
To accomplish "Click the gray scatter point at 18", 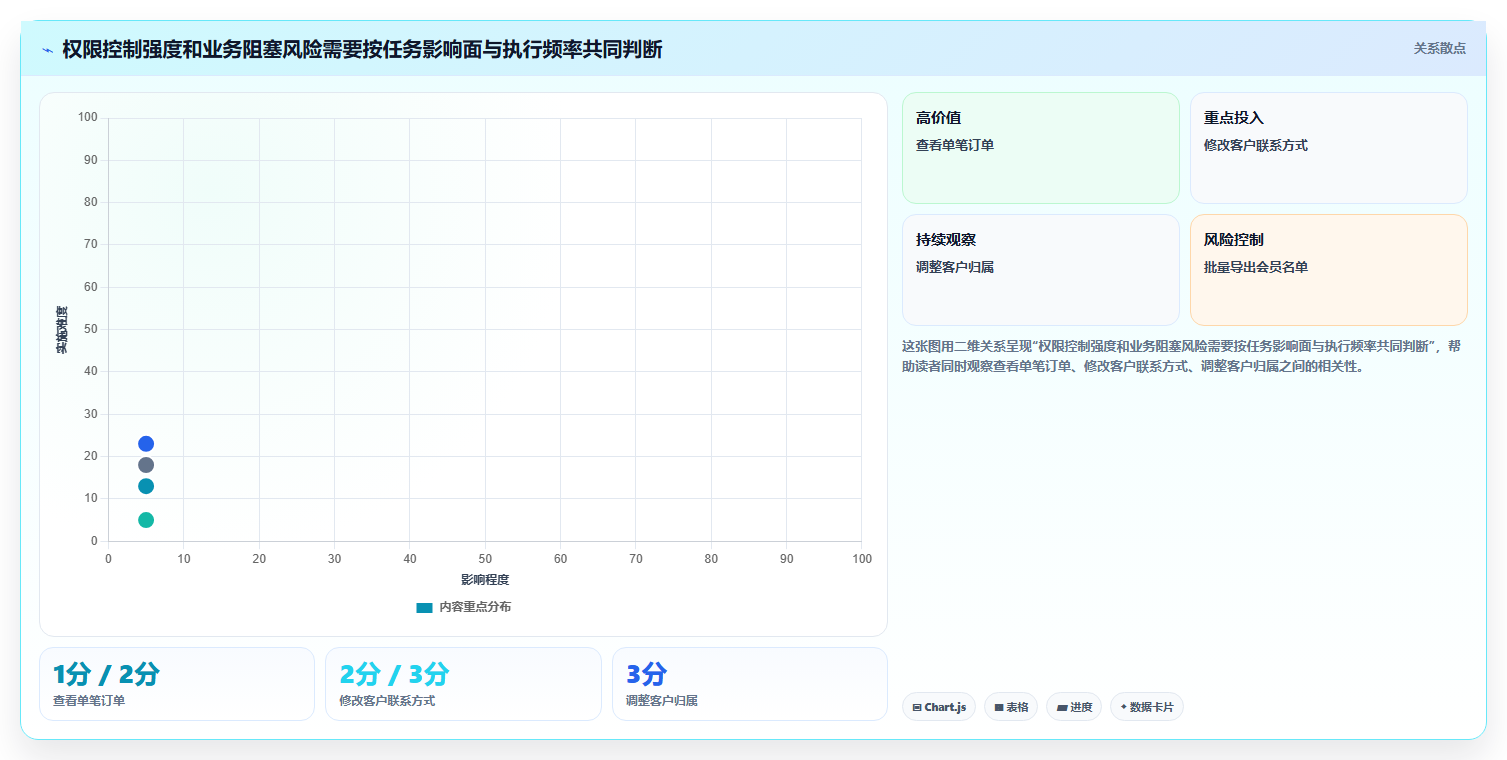I will [x=146, y=465].
